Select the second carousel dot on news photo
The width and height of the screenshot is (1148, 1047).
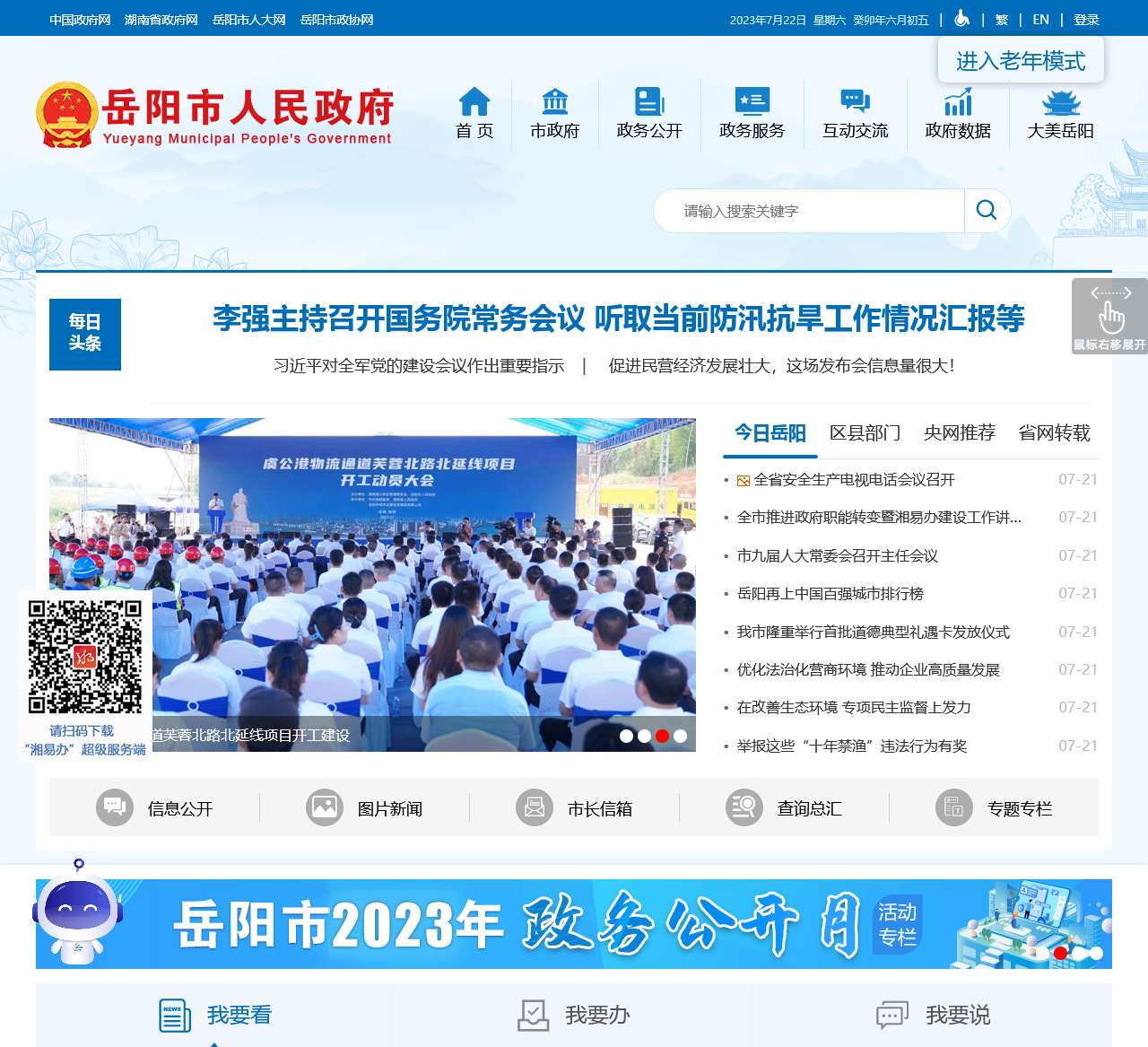[x=644, y=736]
